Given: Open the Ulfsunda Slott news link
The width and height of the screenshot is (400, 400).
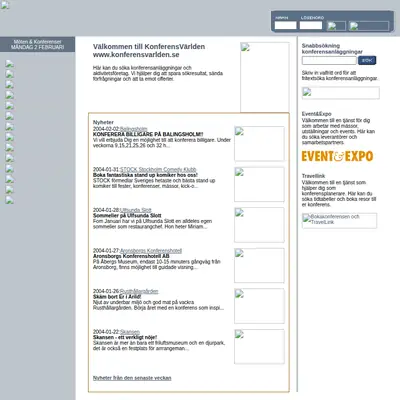Looking at the screenshot, I should (x=136, y=210).
